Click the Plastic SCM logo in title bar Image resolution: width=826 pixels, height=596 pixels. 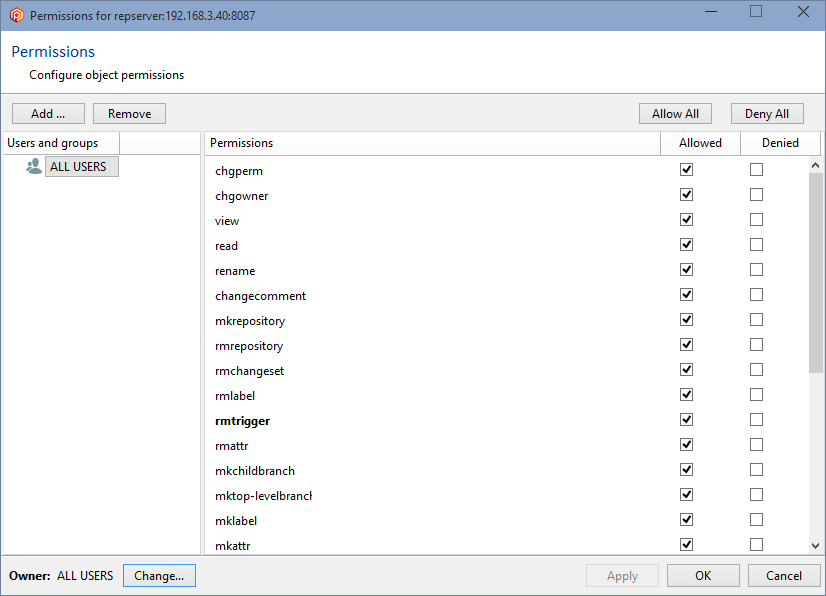point(16,15)
